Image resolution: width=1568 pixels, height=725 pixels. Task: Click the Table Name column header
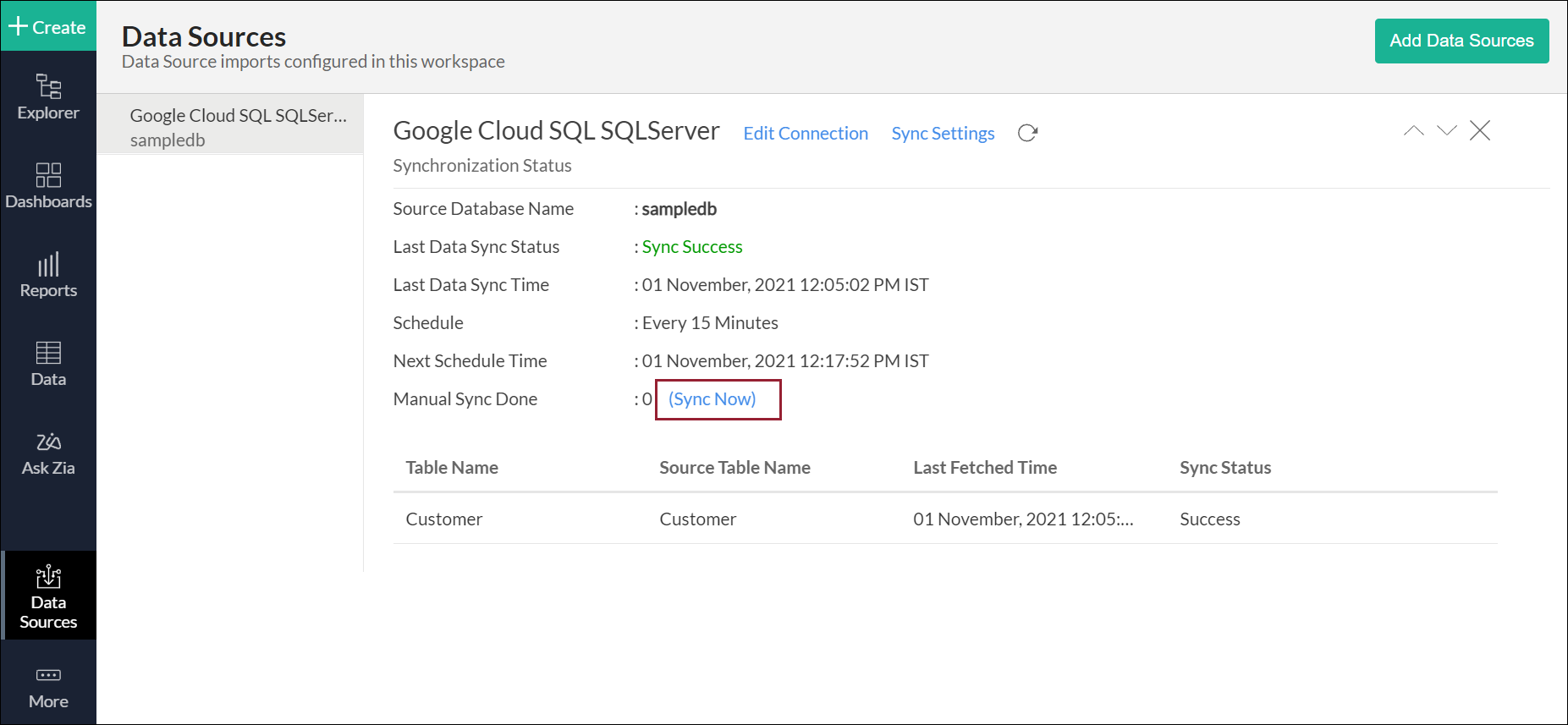(x=452, y=468)
